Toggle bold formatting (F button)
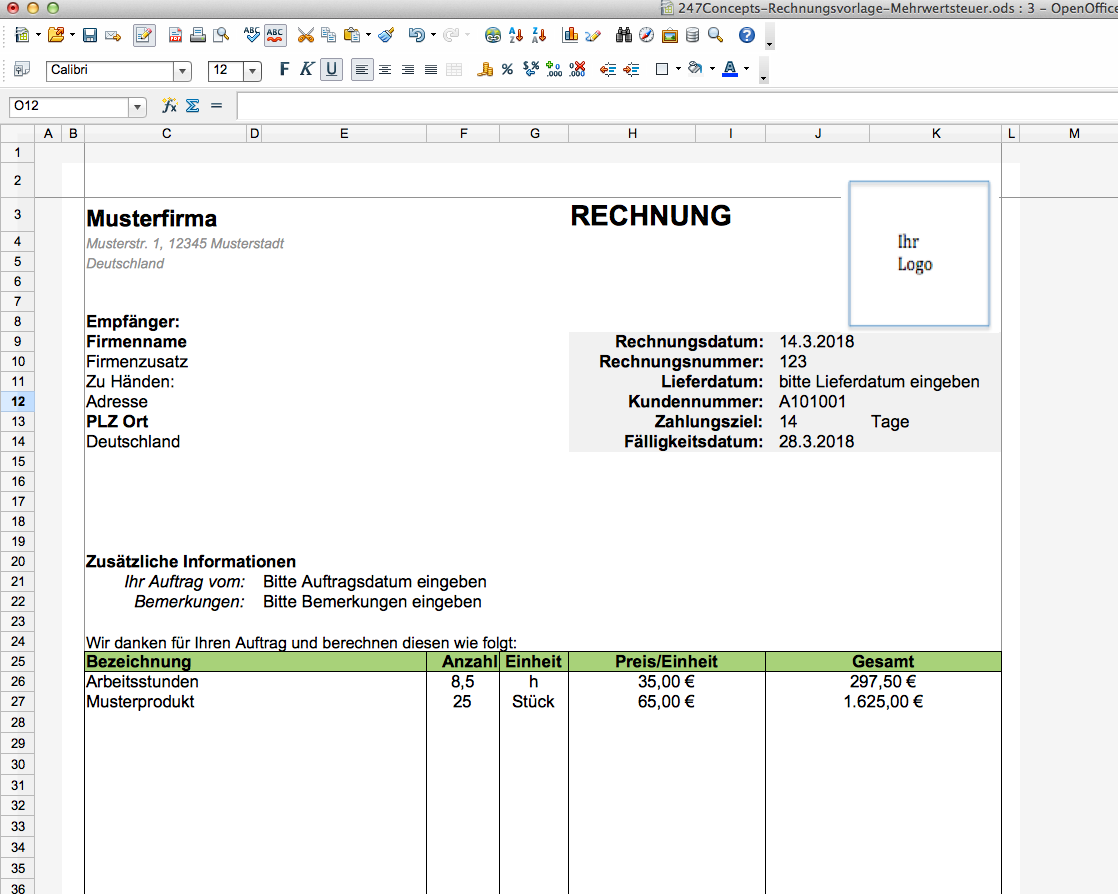This screenshot has height=894, width=1118. (x=284, y=70)
